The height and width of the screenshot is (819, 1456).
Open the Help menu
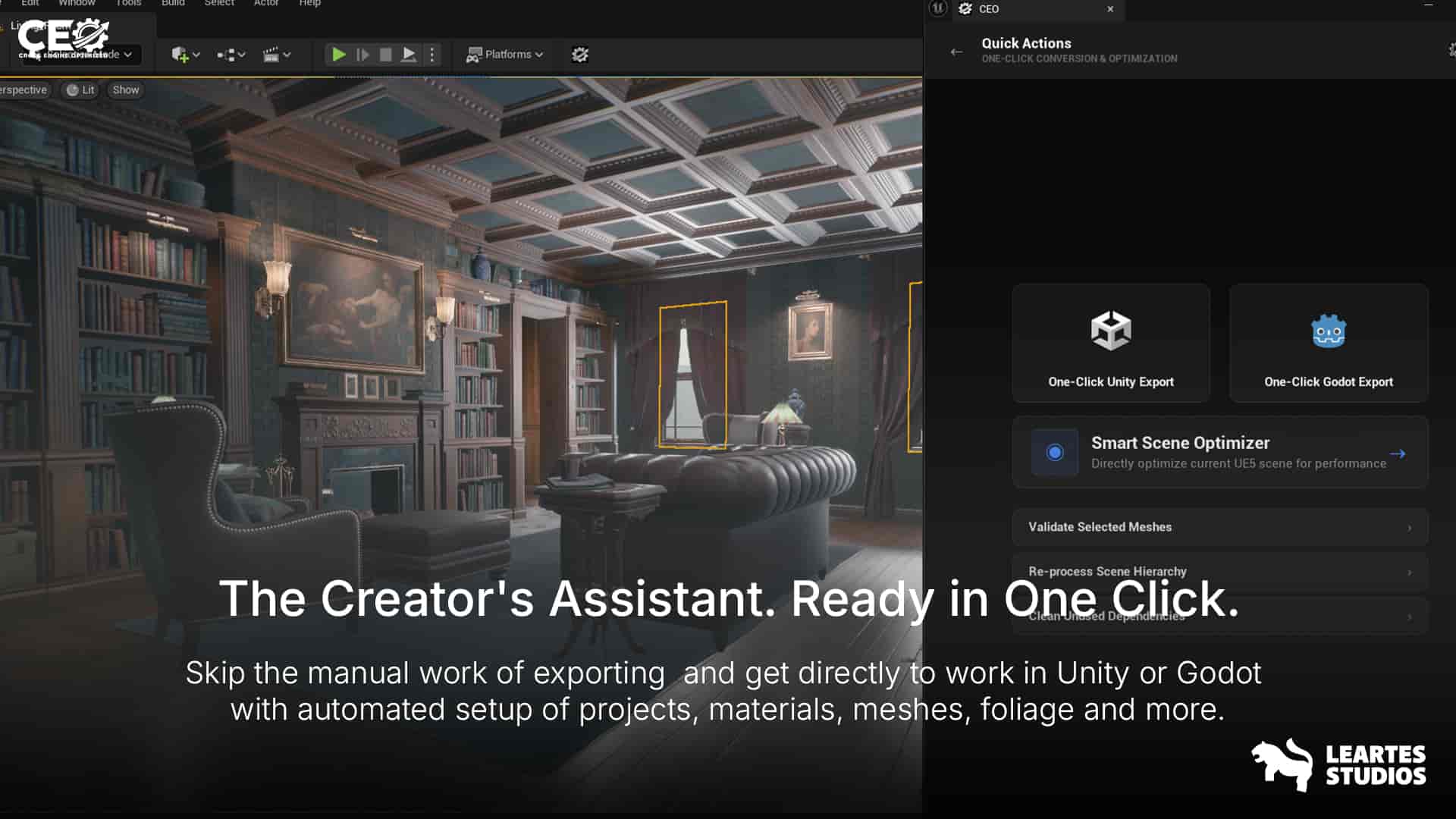tap(309, 3)
